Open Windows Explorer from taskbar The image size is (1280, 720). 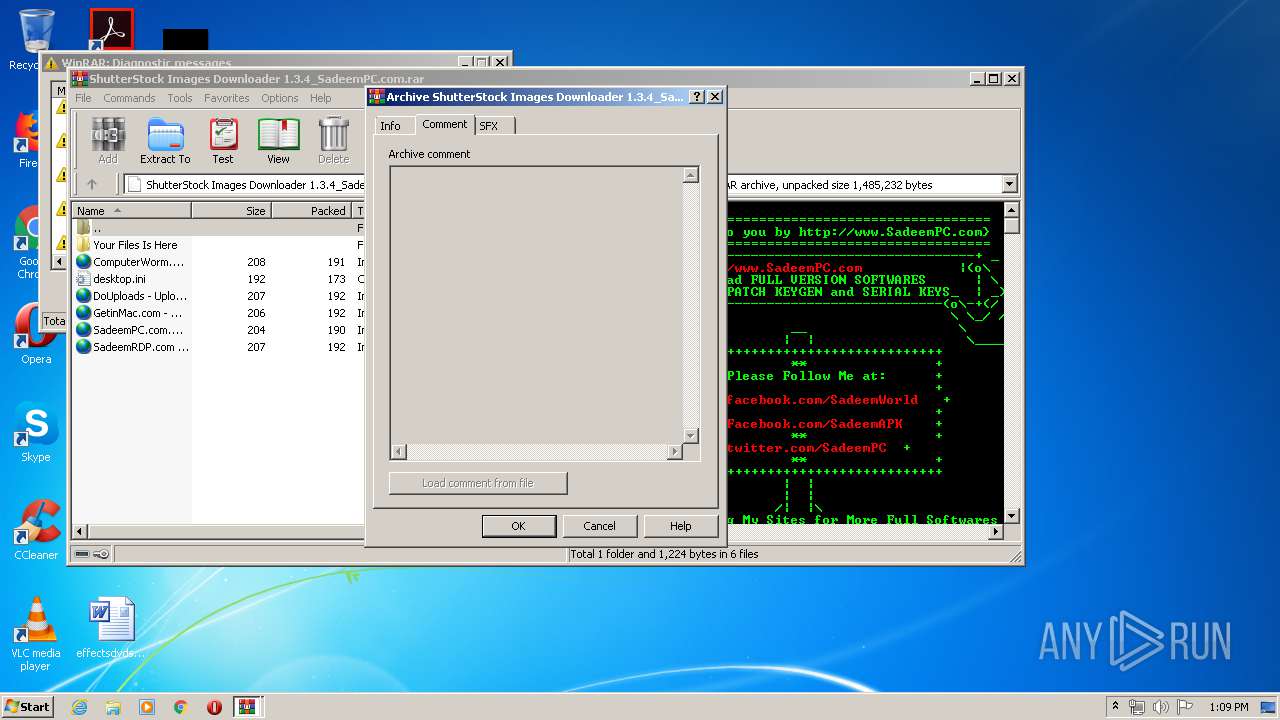coord(113,706)
